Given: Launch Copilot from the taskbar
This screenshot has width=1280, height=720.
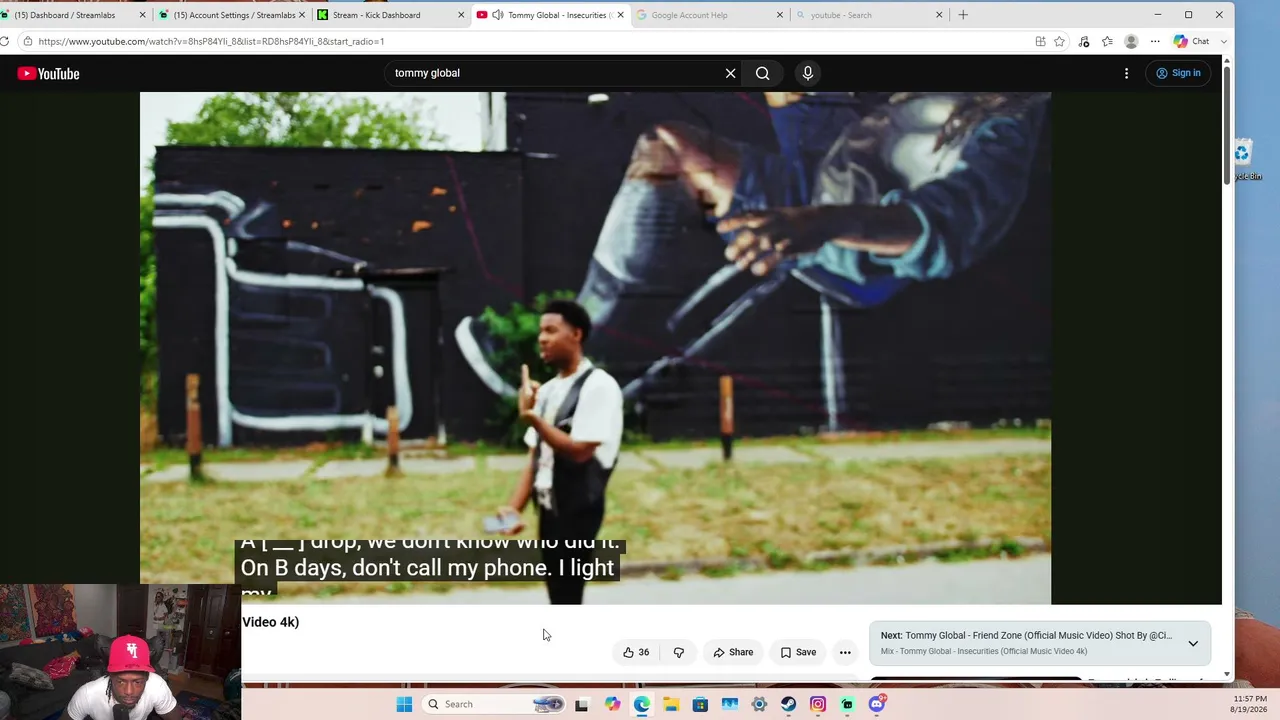Looking at the screenshot, I should [x=612, y=704].
